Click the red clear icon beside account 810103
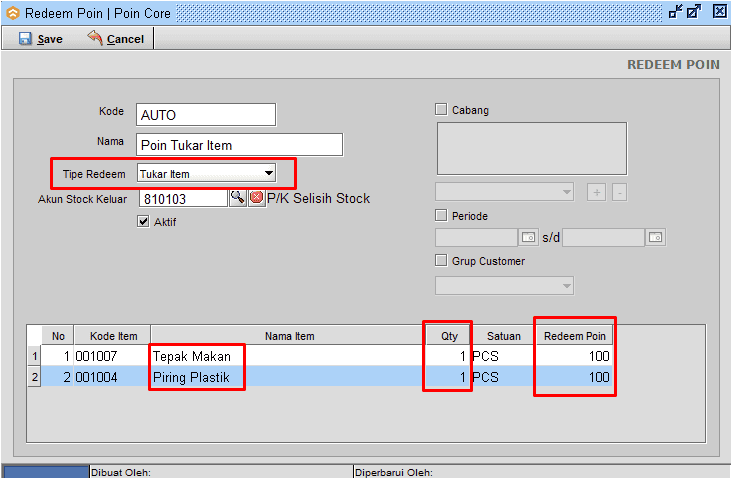The height and width of the screenshot is (478, 731). [x=256, y=198]
